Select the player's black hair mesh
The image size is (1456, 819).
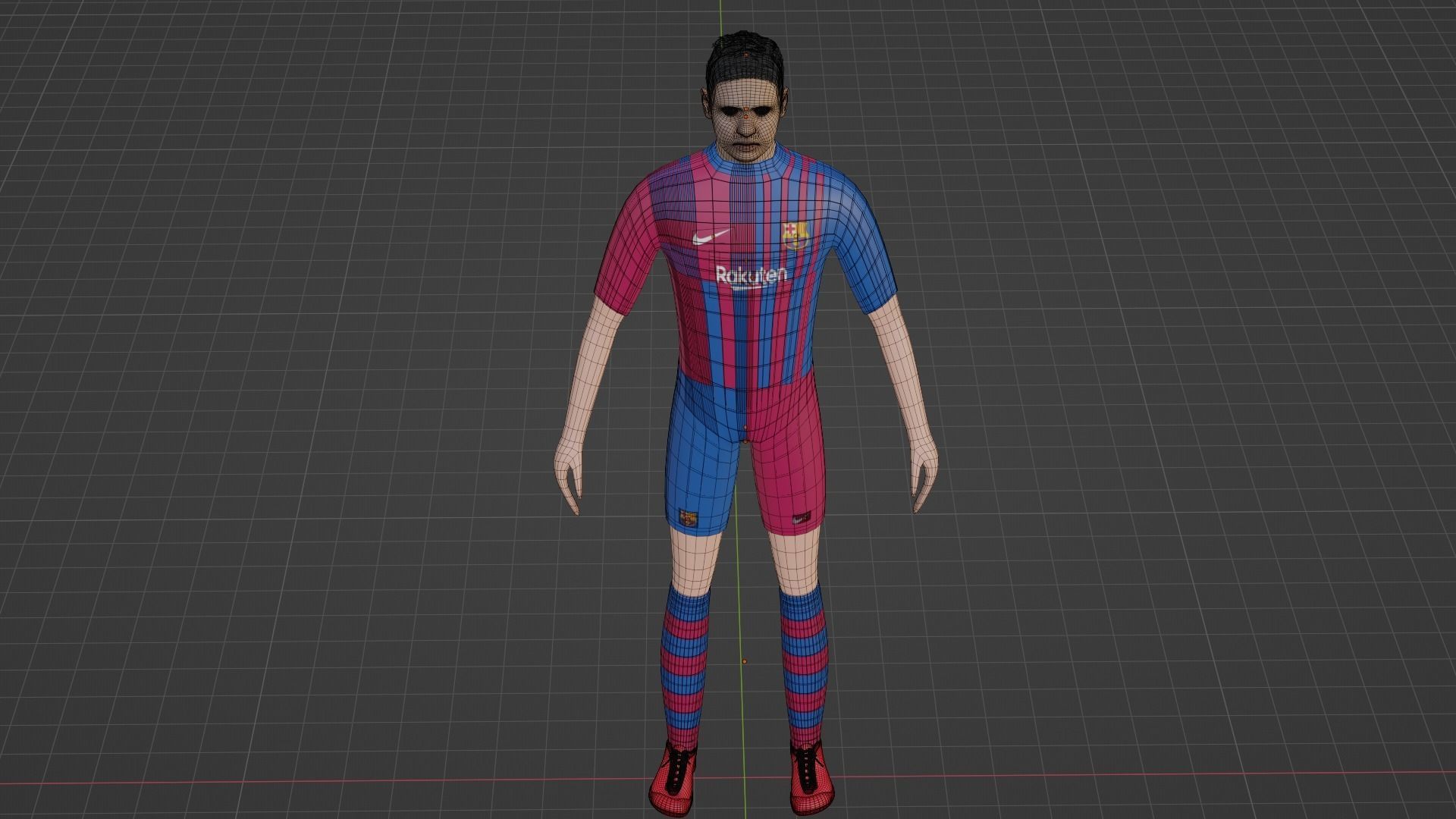click(x=744, y=57)
